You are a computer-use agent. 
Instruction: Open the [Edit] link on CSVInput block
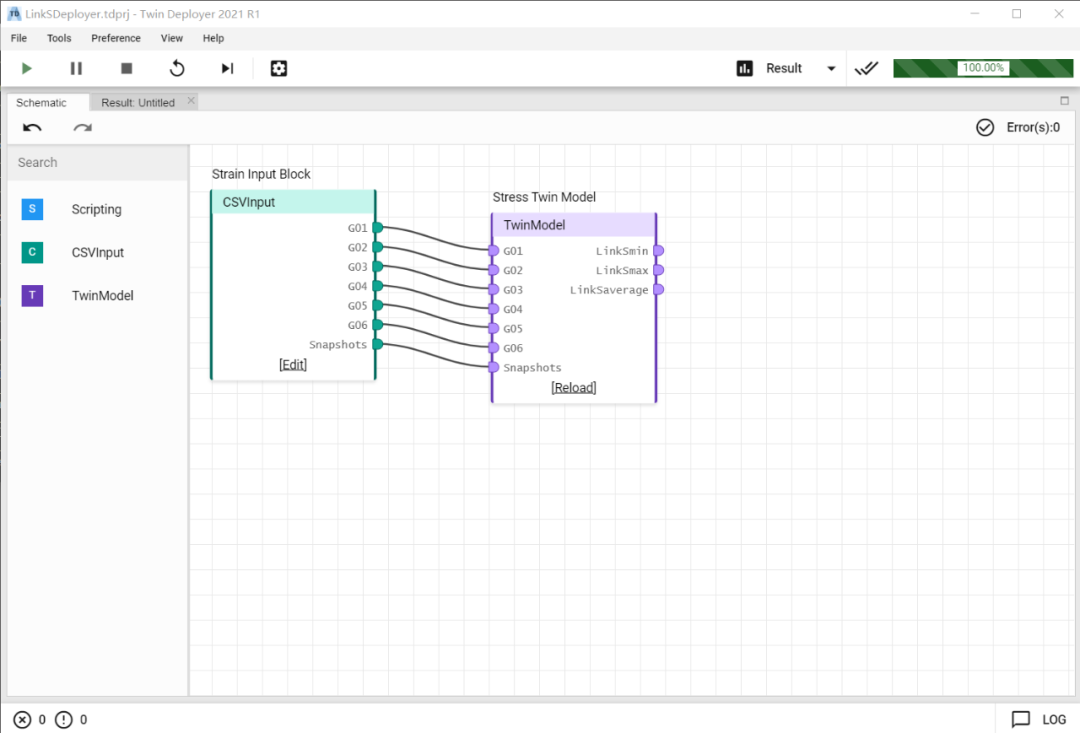point(293,364)
